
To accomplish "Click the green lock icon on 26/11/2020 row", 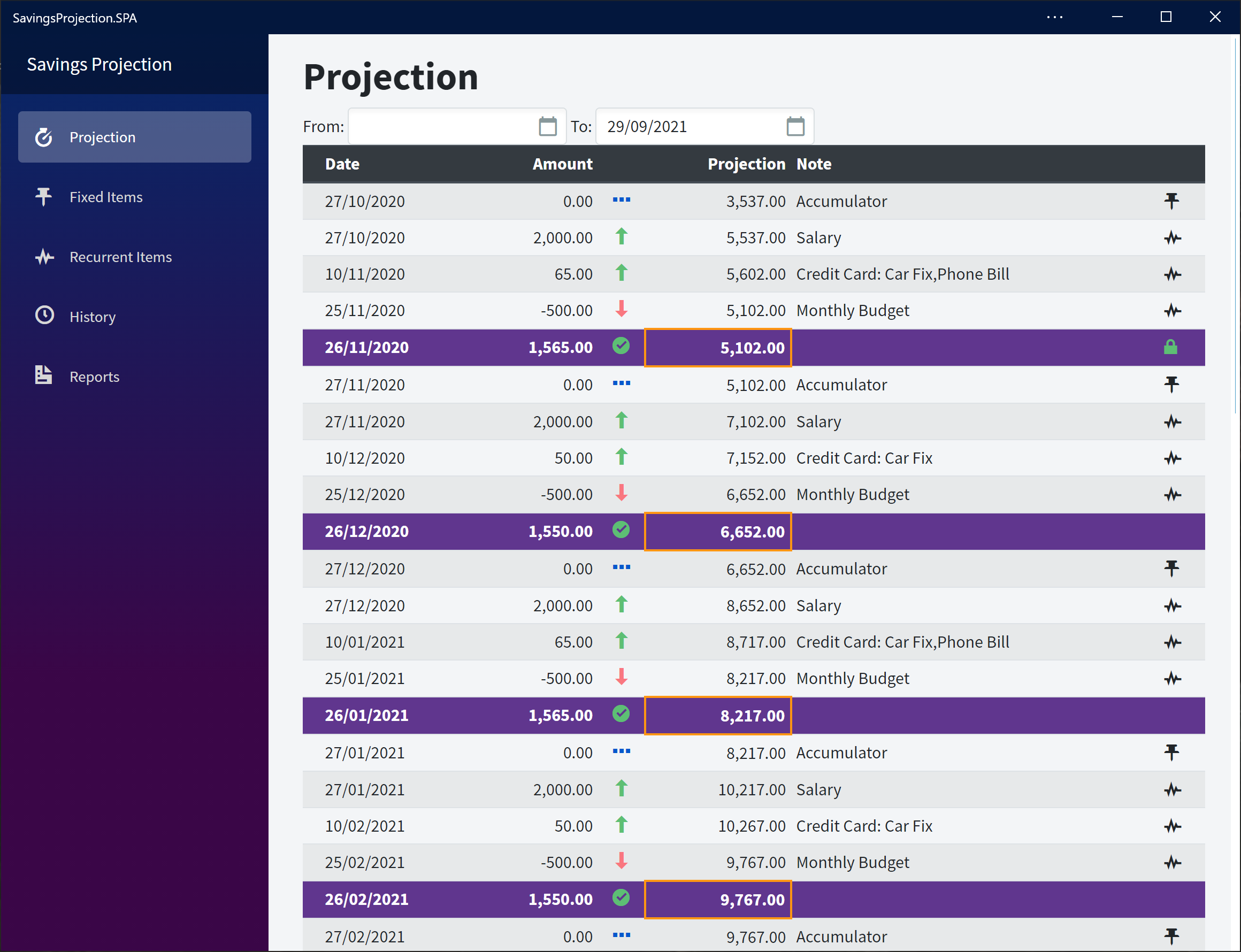I will (x=1170, y=347).
